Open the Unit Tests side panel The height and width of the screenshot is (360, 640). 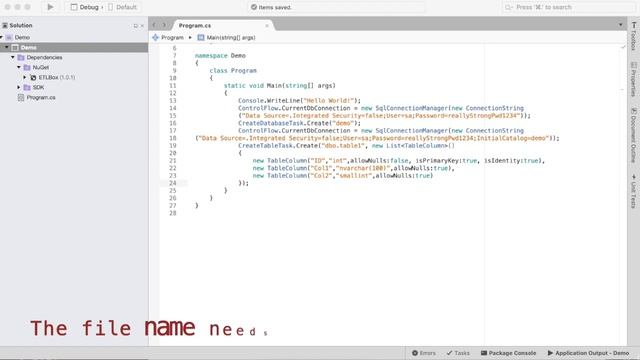633,191
